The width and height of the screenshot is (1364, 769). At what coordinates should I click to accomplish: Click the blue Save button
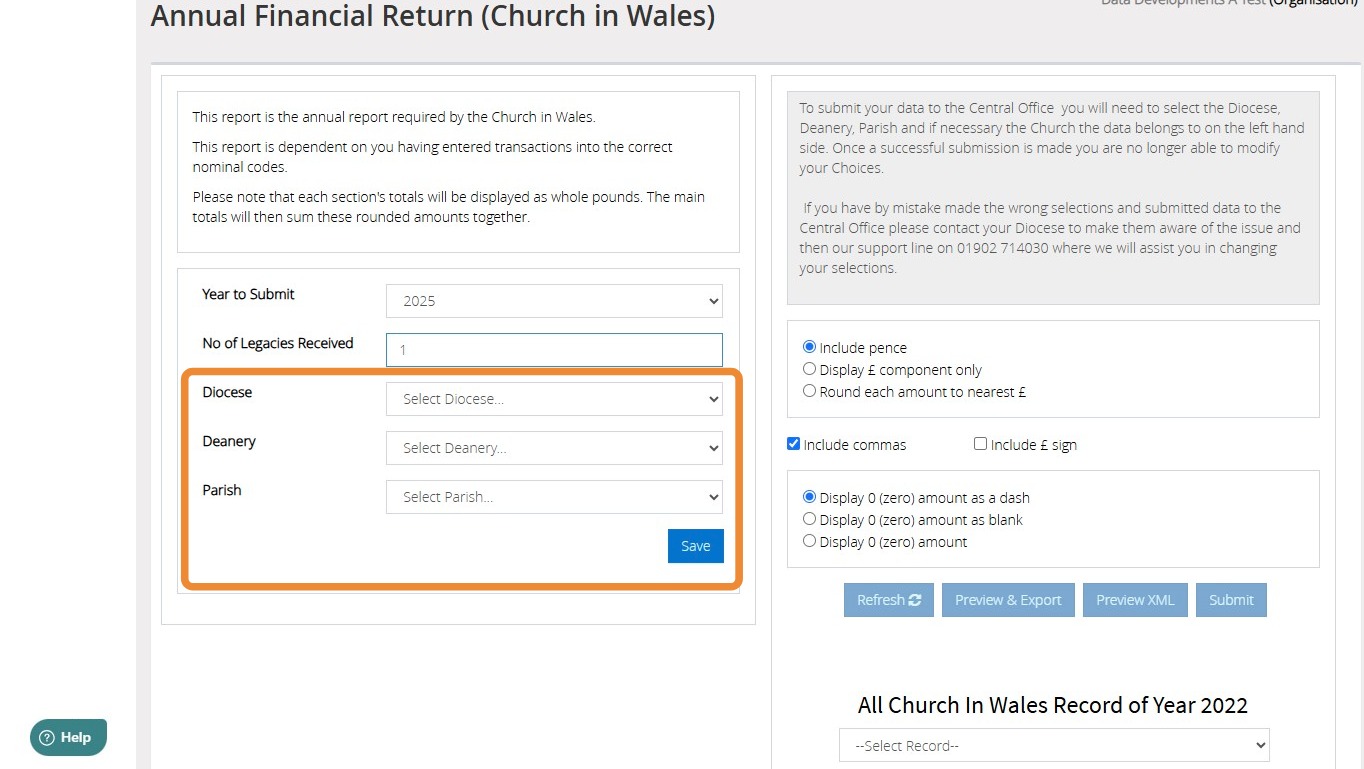tap(696, 546)
